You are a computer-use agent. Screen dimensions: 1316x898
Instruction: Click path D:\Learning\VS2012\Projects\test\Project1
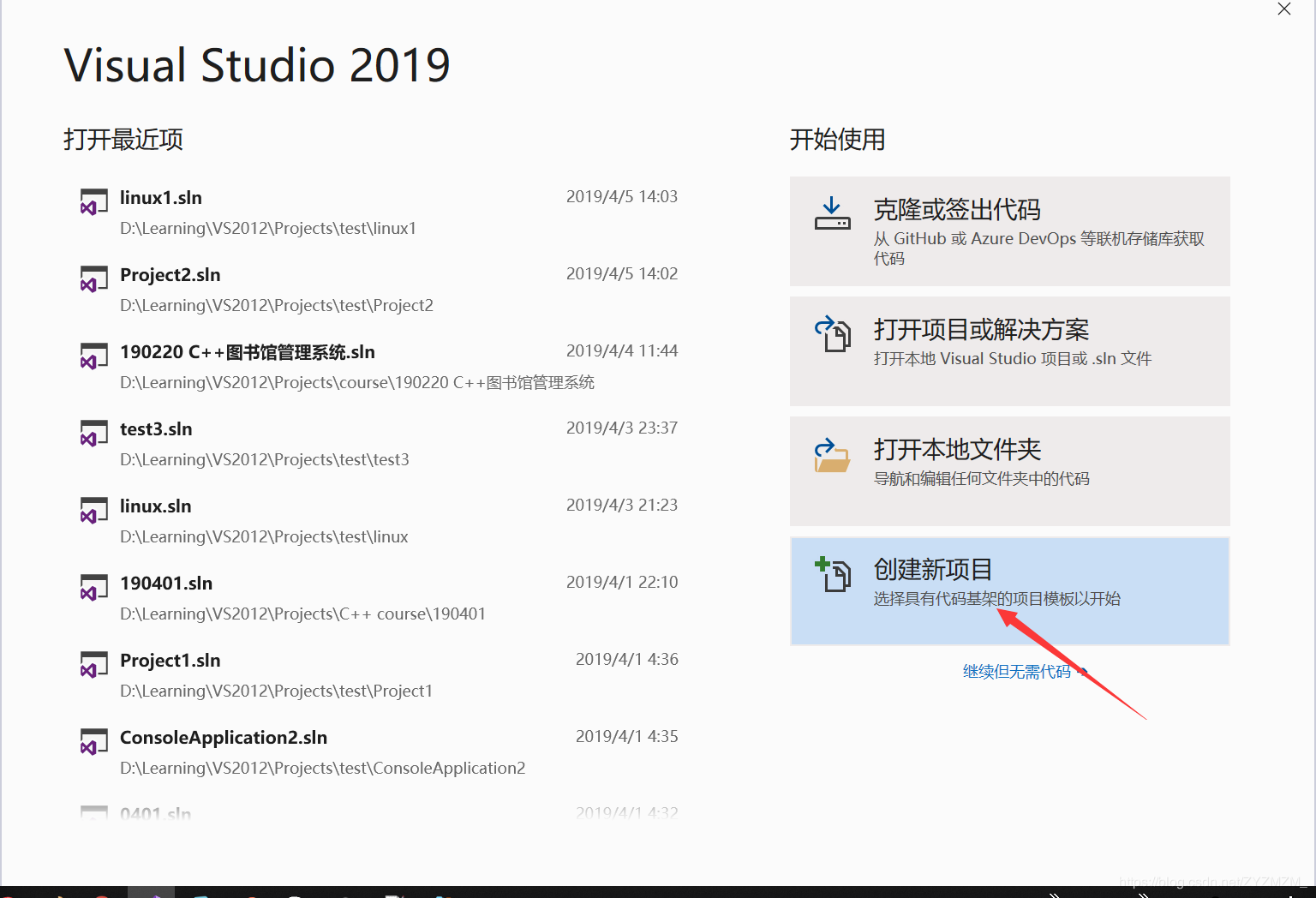click(277, 691)
